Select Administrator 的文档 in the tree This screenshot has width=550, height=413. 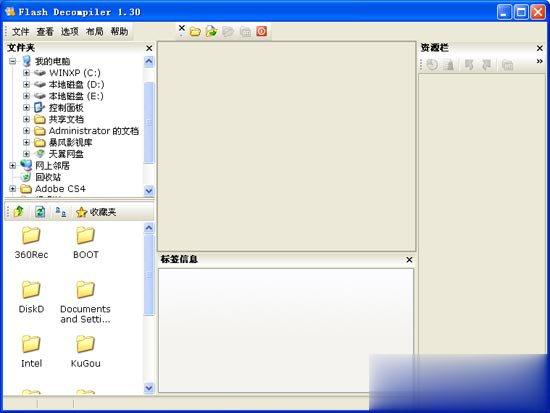(x=94, y=131)
